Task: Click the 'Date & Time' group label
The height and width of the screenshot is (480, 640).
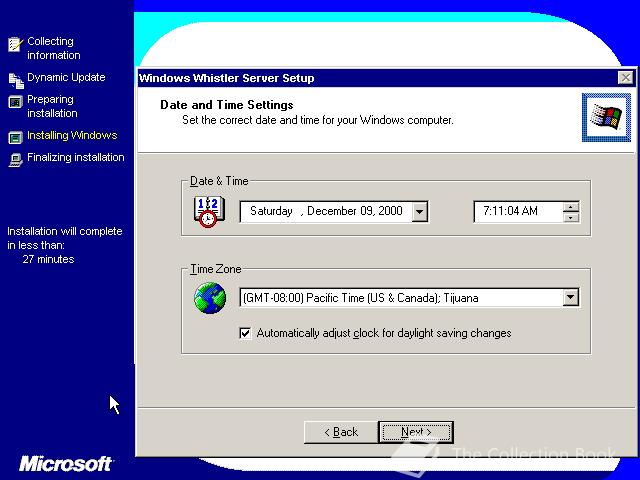Action: tap(219, 181)
